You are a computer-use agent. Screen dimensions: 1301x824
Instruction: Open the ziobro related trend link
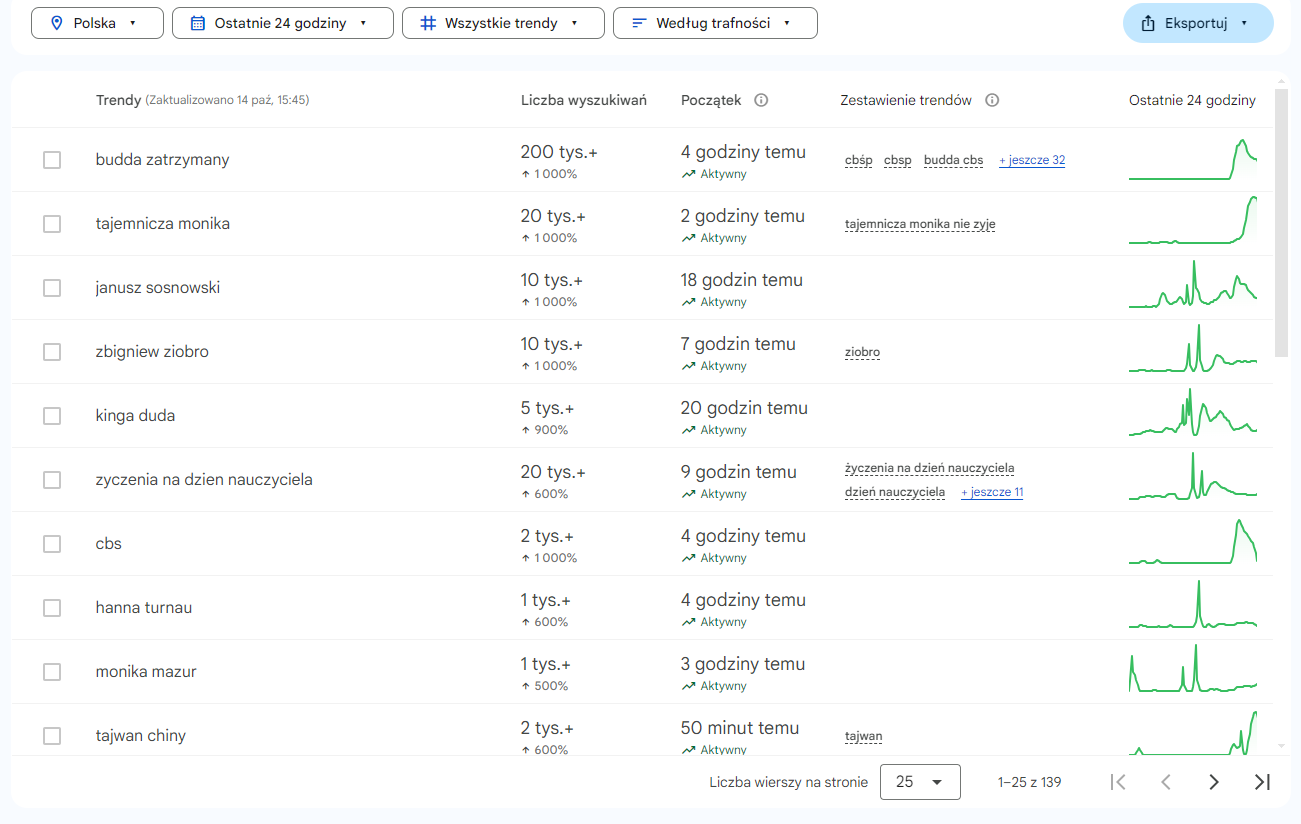862,352
